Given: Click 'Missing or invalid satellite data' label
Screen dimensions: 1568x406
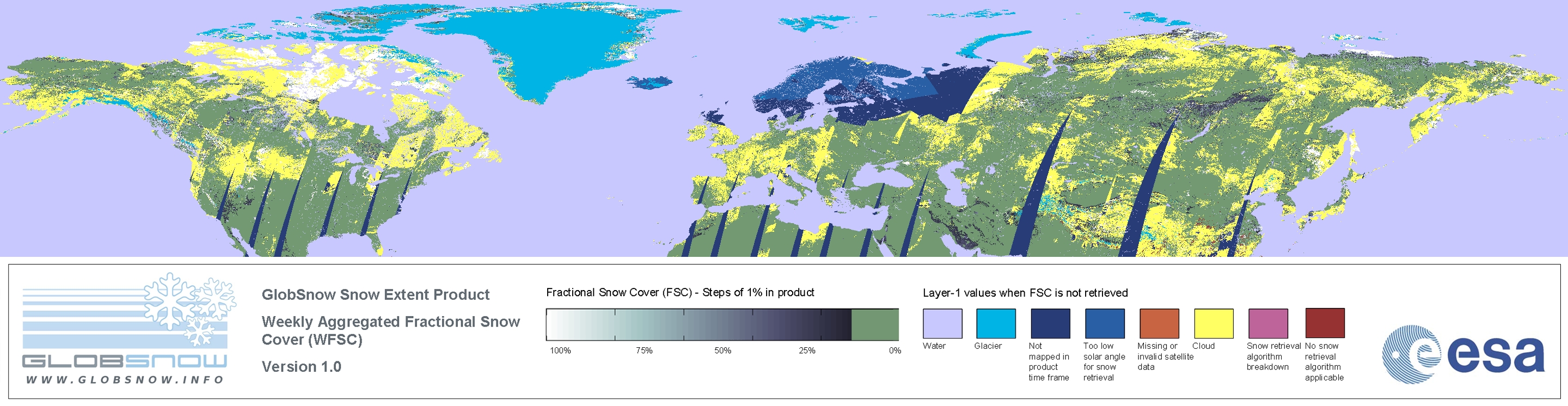Looking at the screenshot, I should 1165,356.
